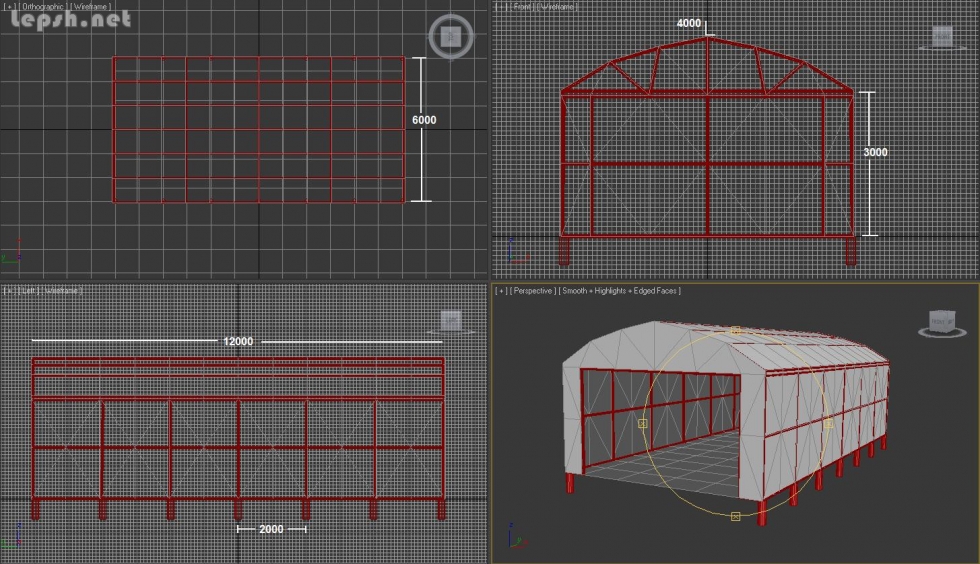Open the Left viewport [+] menu

9,291
